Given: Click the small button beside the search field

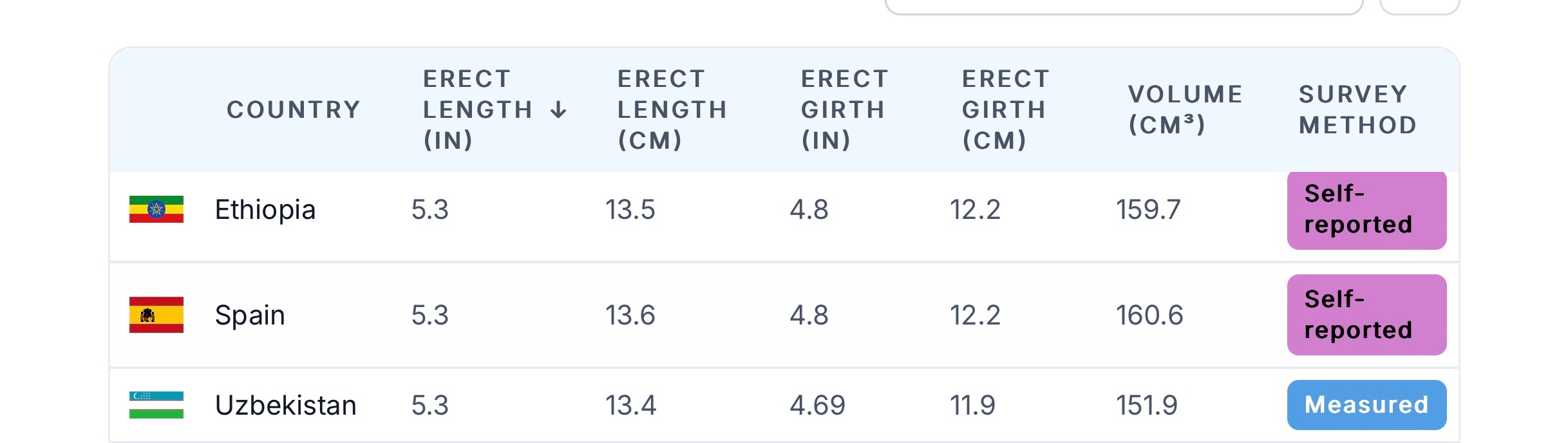Looking at the screenshot, I should (1419, 6).
